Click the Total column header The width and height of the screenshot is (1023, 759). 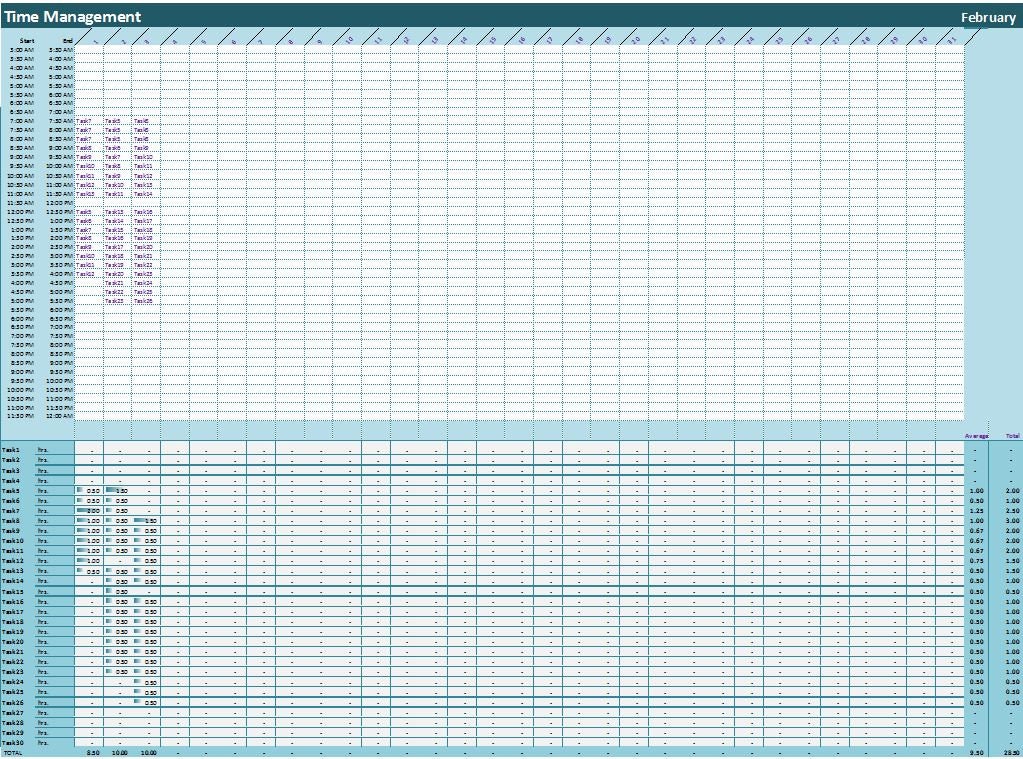(x=1010, y=436)
